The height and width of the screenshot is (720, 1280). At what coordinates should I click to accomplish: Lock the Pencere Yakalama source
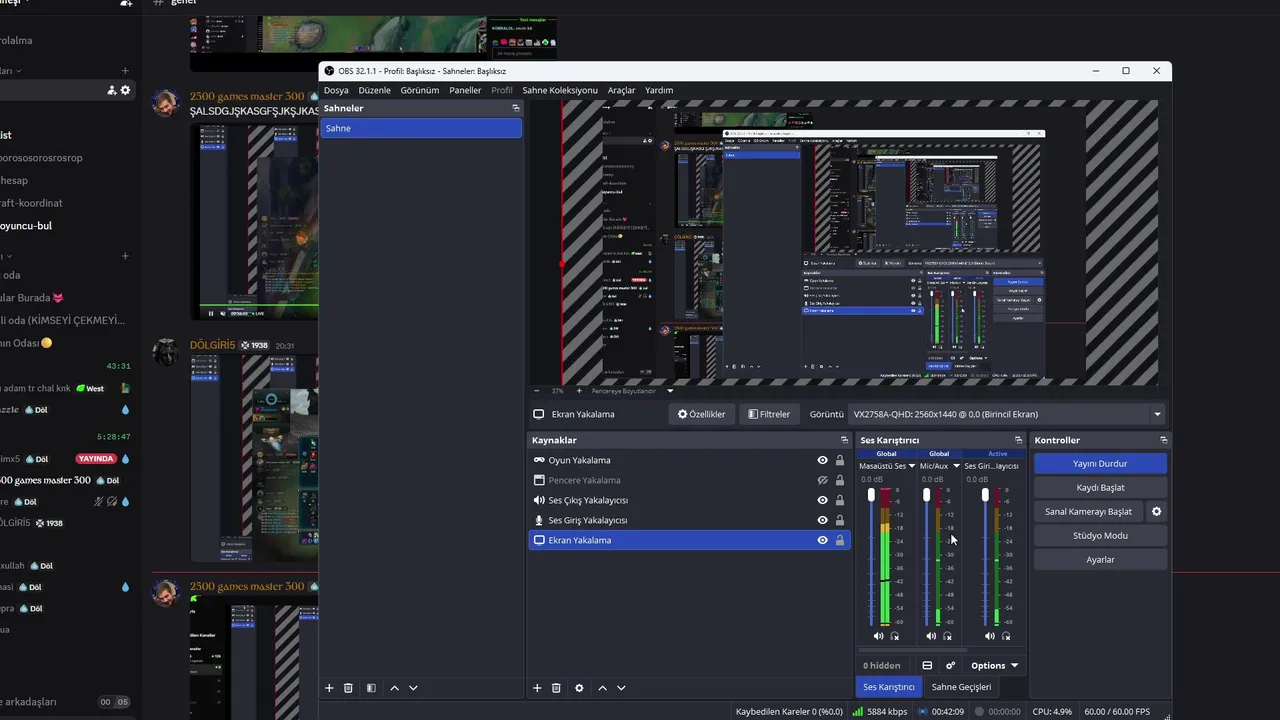840,480
